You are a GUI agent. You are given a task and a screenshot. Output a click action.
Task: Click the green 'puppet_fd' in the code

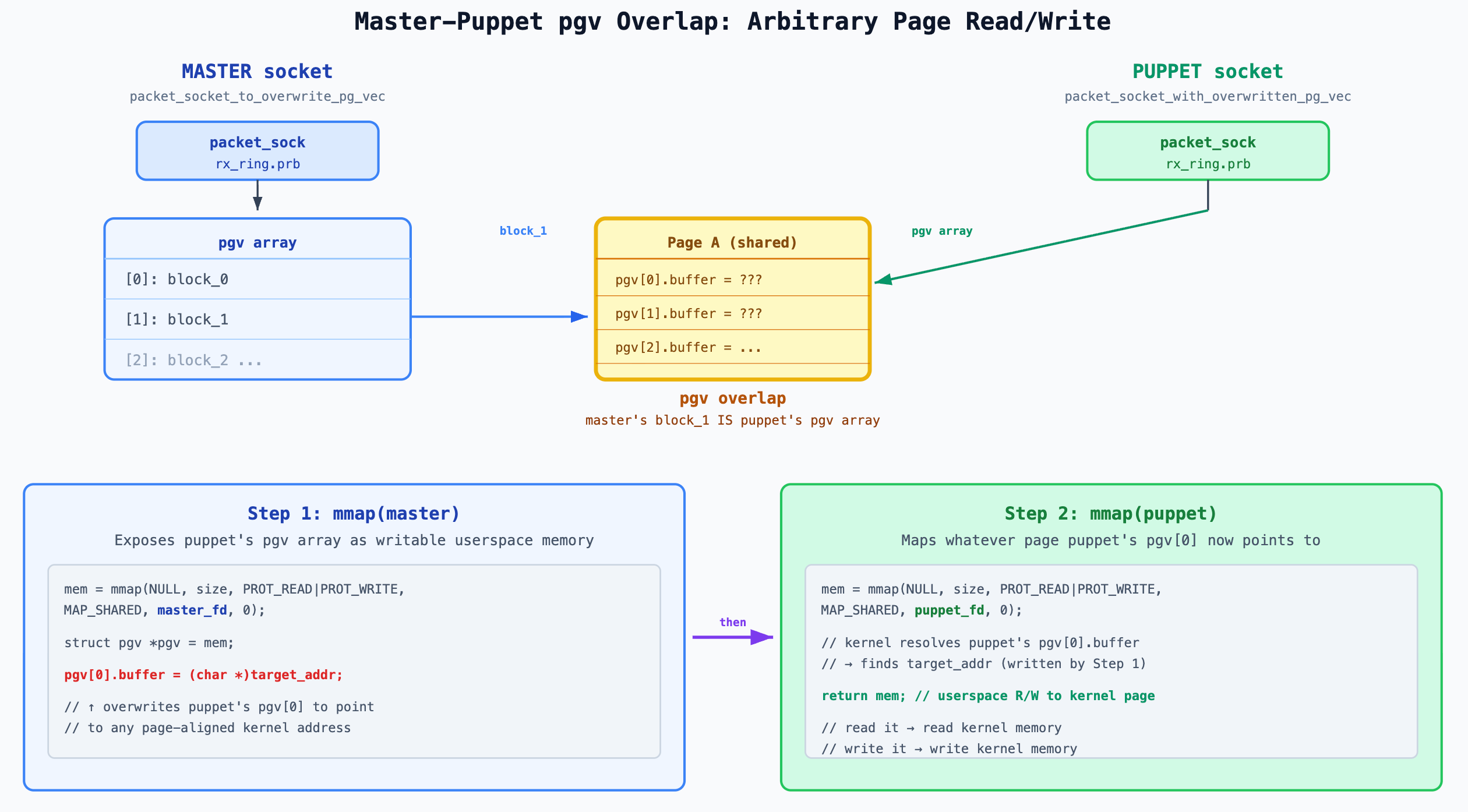(950, 610)
